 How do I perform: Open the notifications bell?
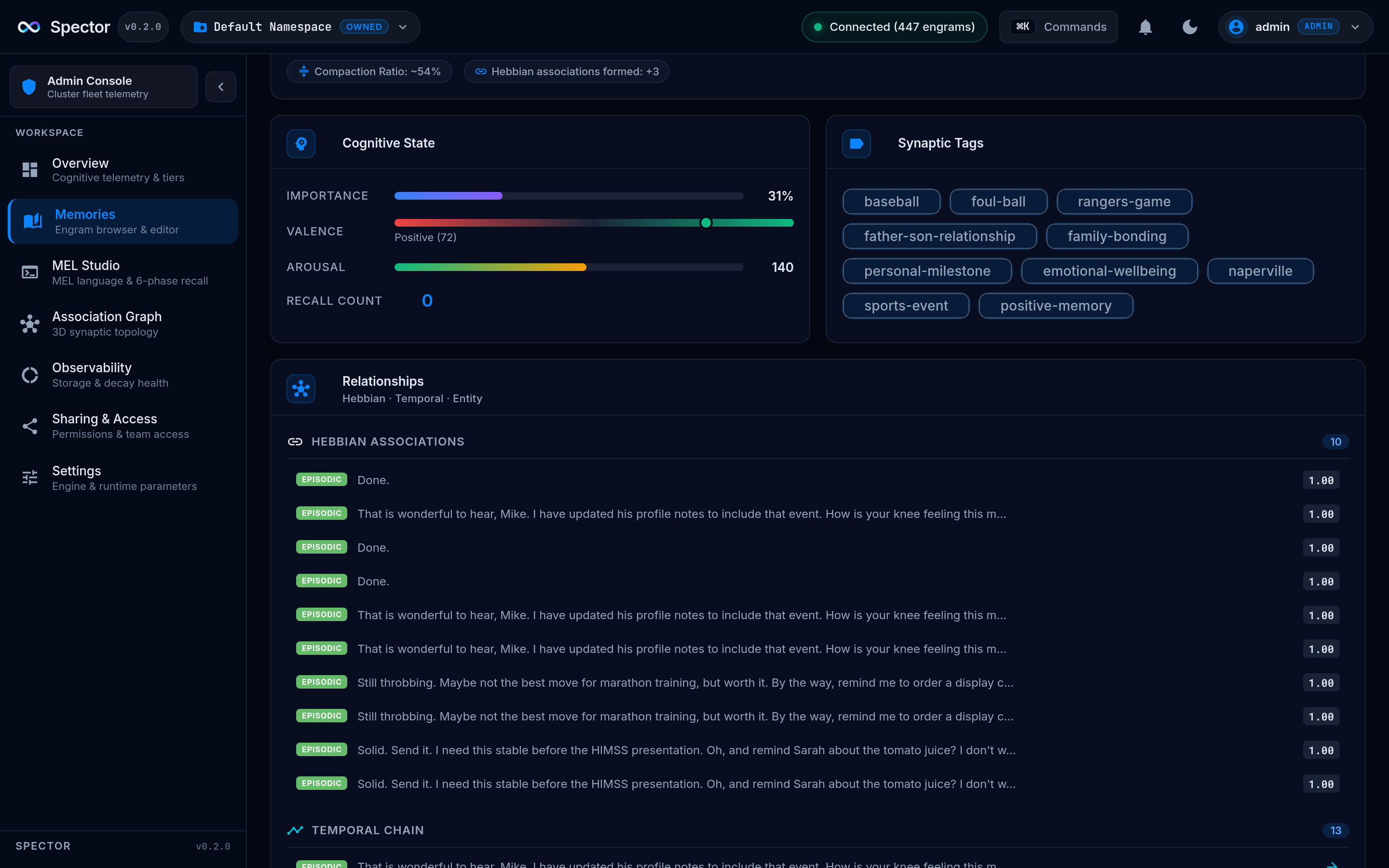coord(1145,27)
